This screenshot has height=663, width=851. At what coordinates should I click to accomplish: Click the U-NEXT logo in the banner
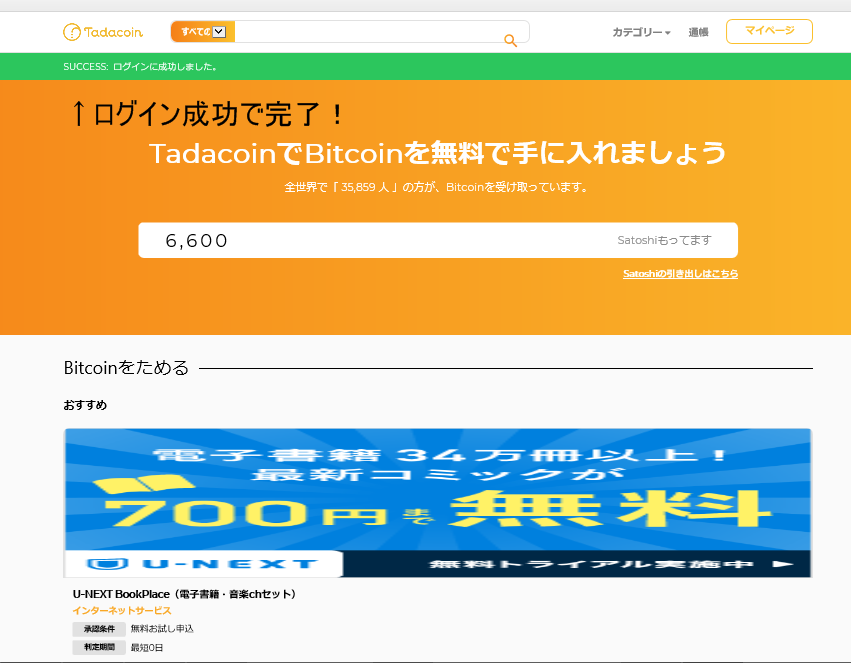tap(204, 564)
